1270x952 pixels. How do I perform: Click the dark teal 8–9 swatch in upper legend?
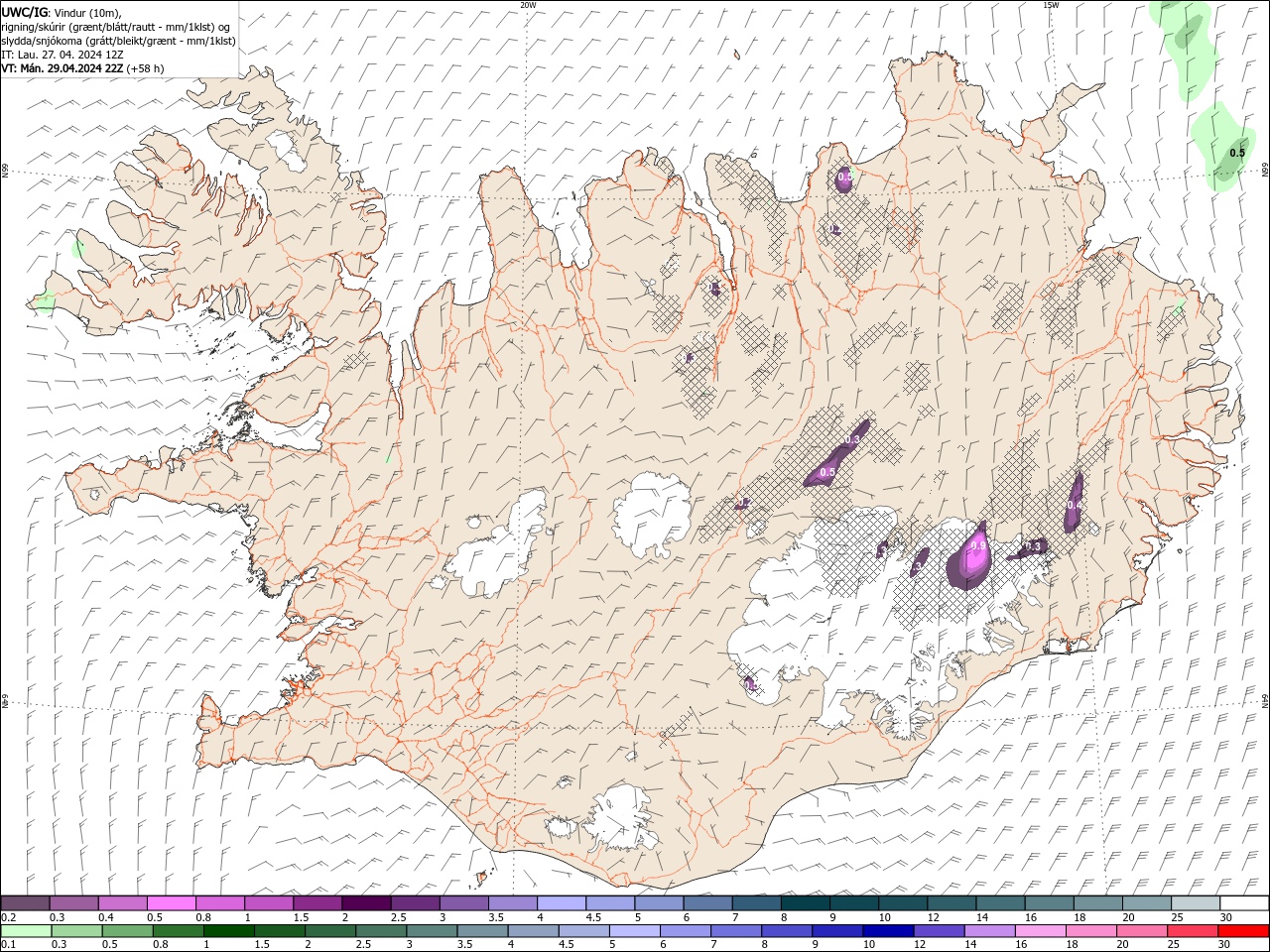(805, 903)
